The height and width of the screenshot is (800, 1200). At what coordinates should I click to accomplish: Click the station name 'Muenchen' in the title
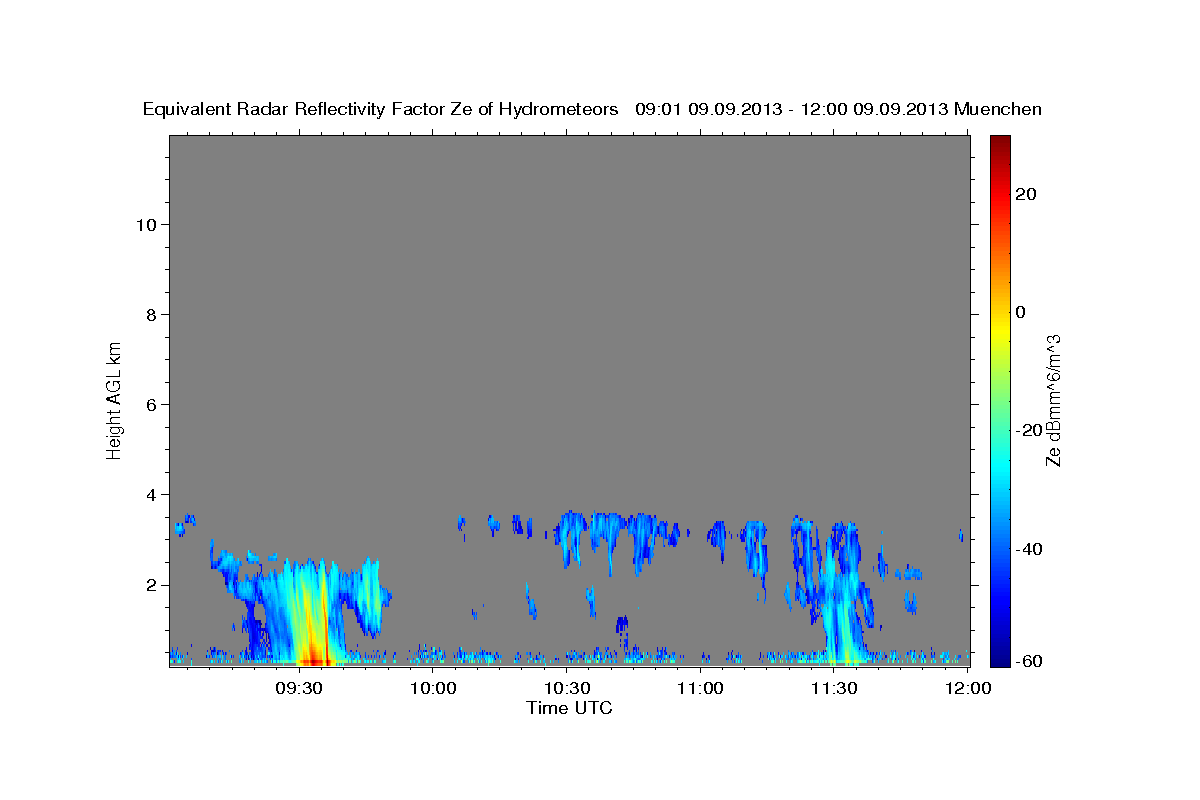999,109
